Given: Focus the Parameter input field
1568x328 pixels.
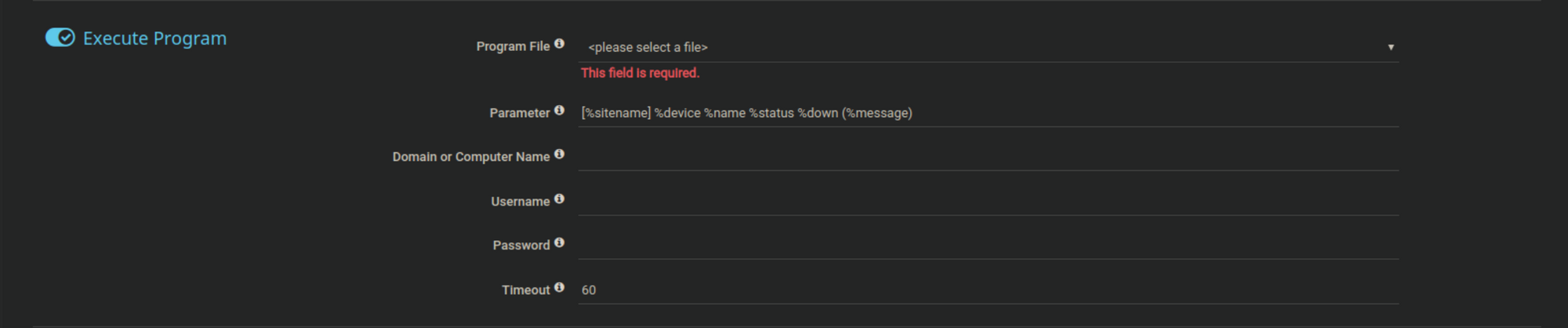Looking at the screenshot, I should [x=988, y=113].
